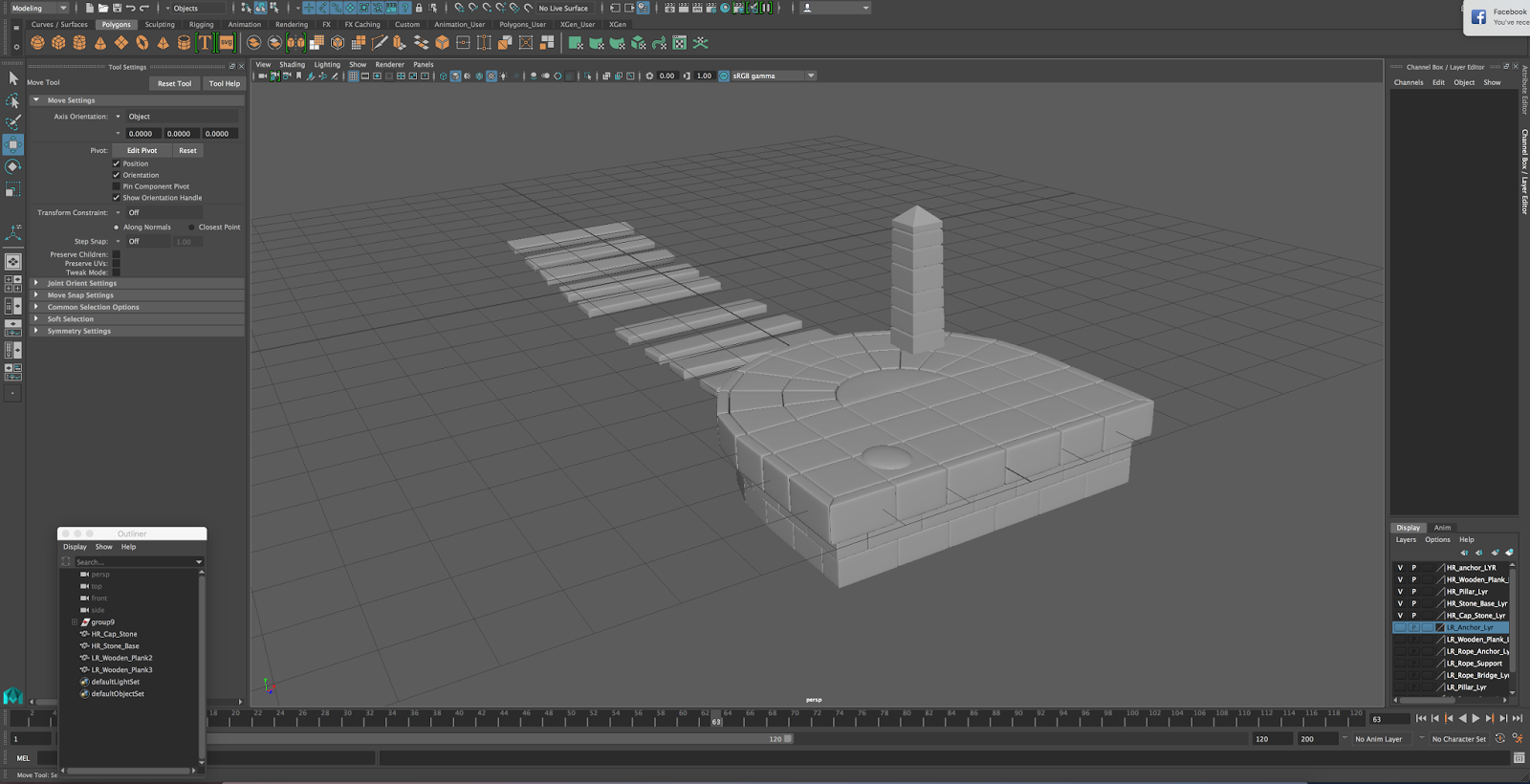Switch to the Sculpting shelf tab
This screenshot has height=784, width=1530.
(x=160, y=25)
